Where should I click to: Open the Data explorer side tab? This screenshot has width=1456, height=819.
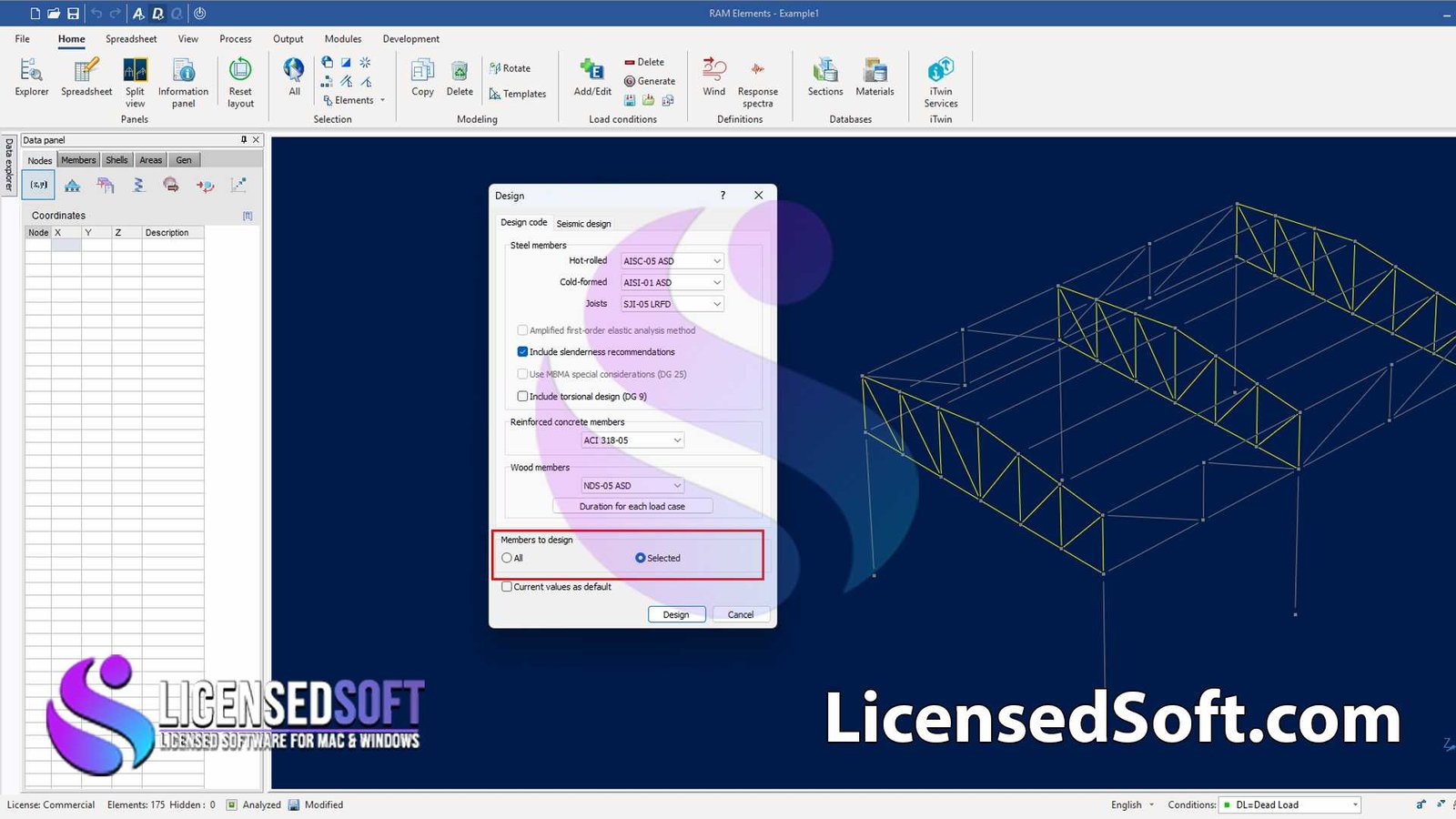[x=9, y=165]
